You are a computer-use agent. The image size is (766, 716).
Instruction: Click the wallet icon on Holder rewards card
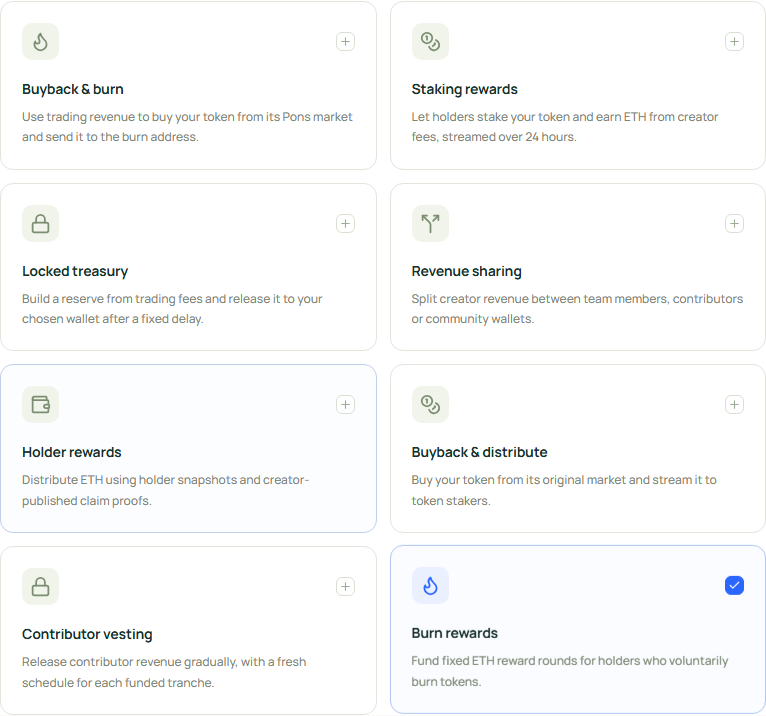[x=41, y=404]
